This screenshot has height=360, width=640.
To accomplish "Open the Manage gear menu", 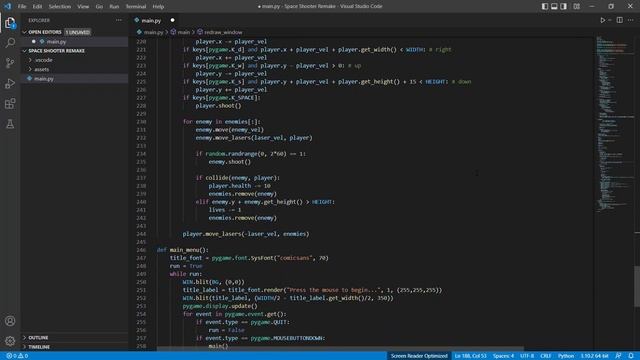I will tap(10, 341).
